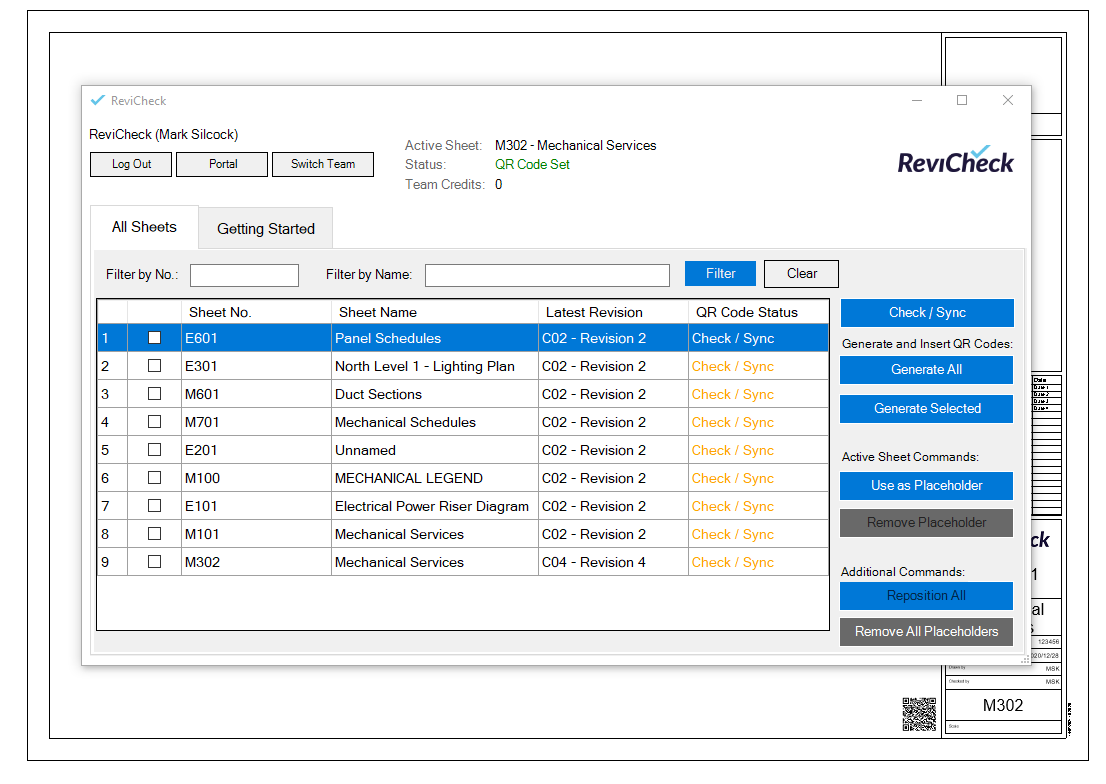Open the Portal button
Viewport: 1106px width, 784px height.
tap(222, 164)
